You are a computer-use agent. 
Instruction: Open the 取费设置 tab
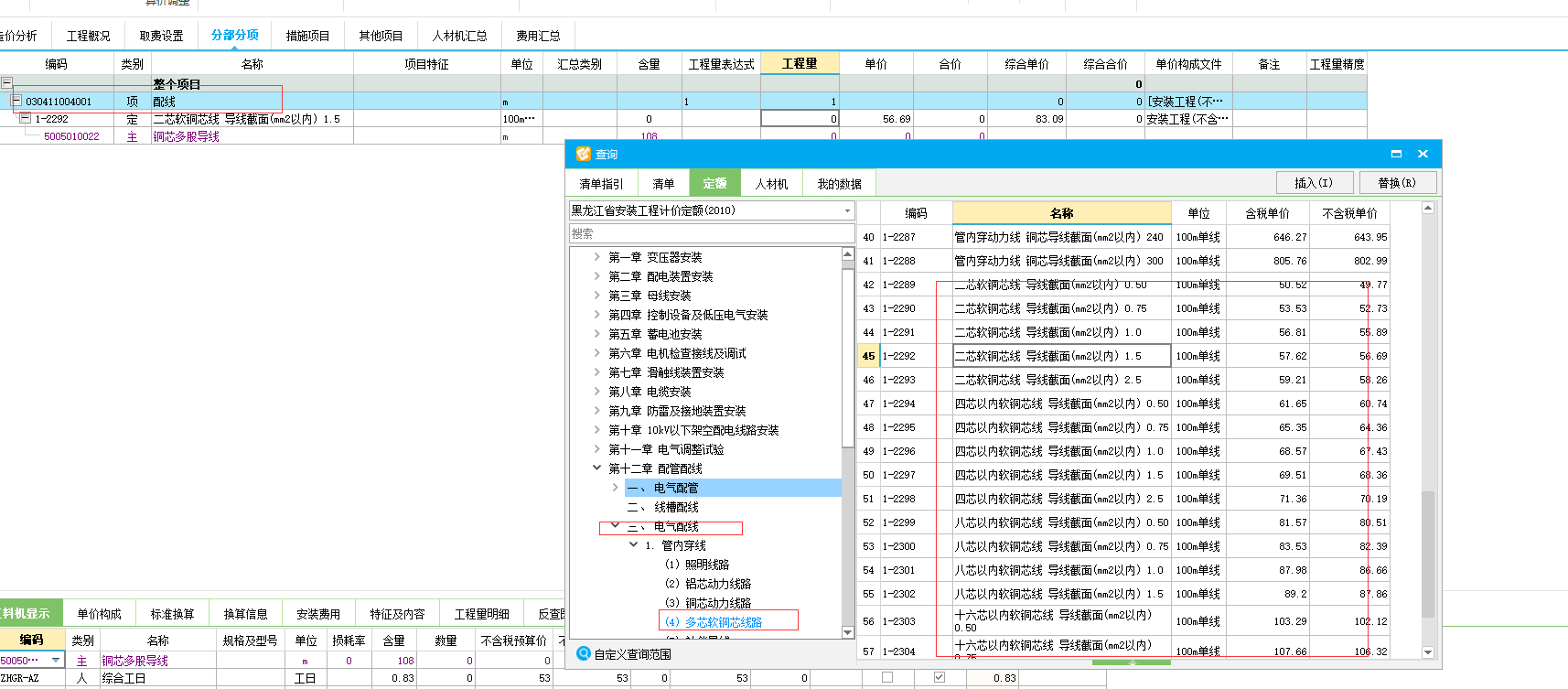(x=161, y=36)
